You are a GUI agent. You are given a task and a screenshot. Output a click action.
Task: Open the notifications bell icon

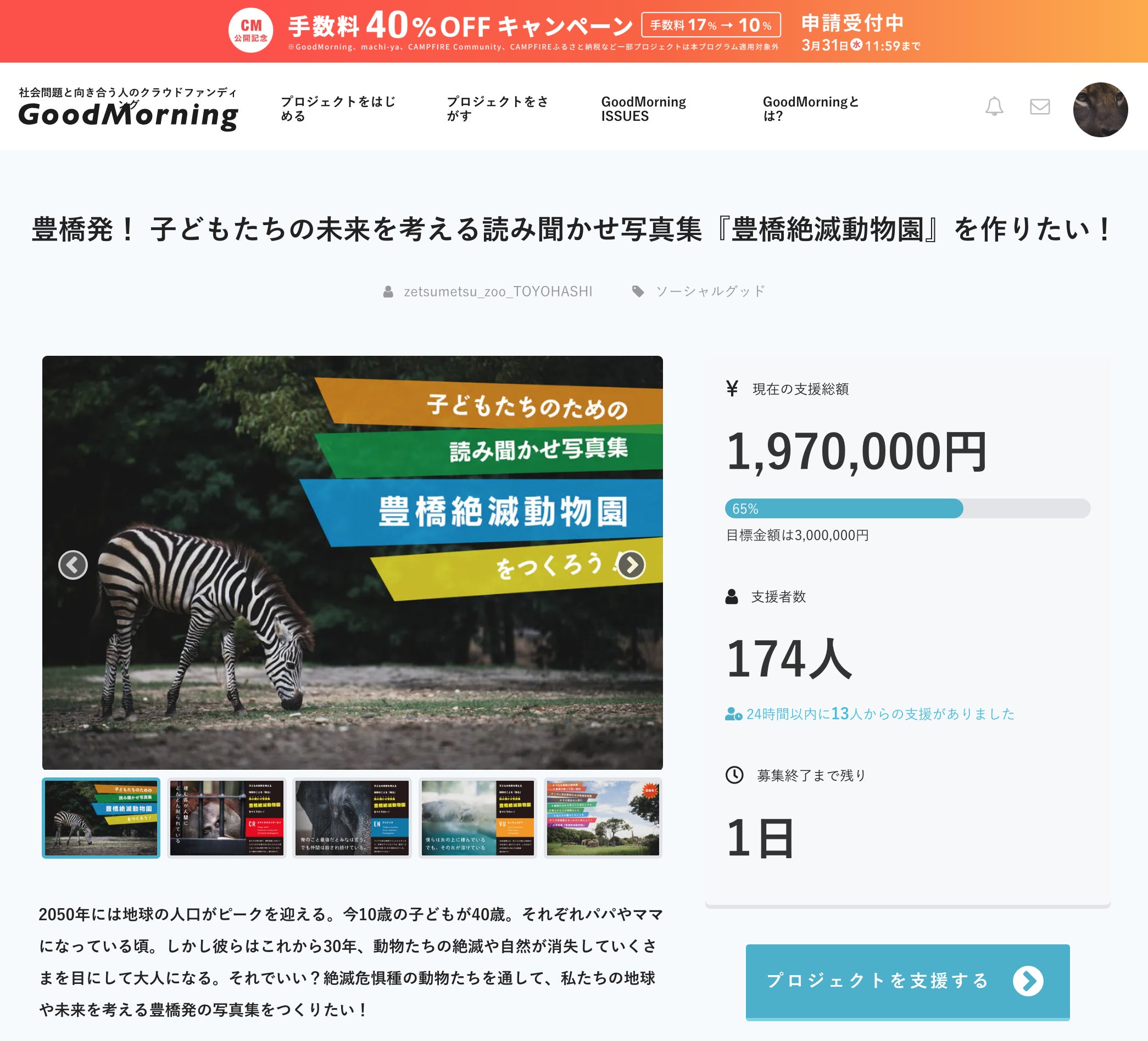coord(994,107)
